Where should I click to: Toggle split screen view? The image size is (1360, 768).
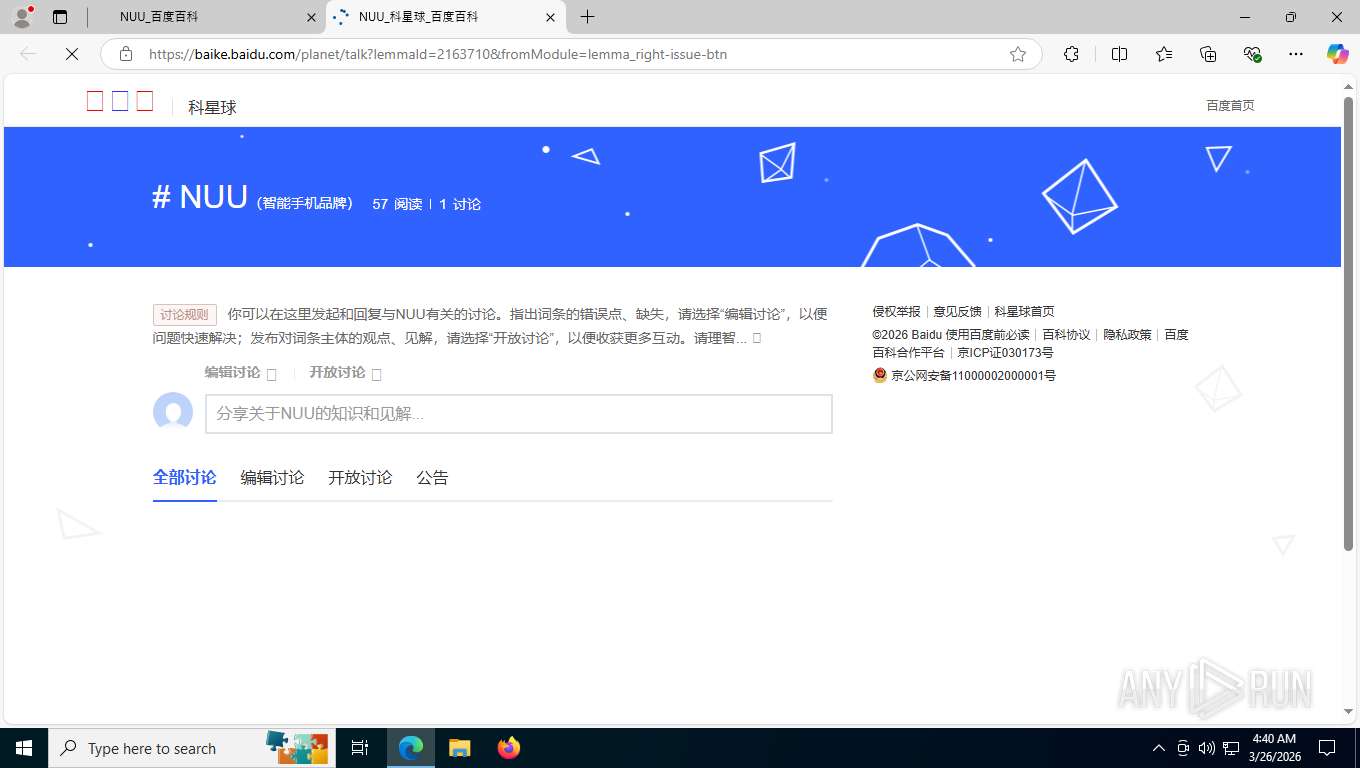point(1119,54)
